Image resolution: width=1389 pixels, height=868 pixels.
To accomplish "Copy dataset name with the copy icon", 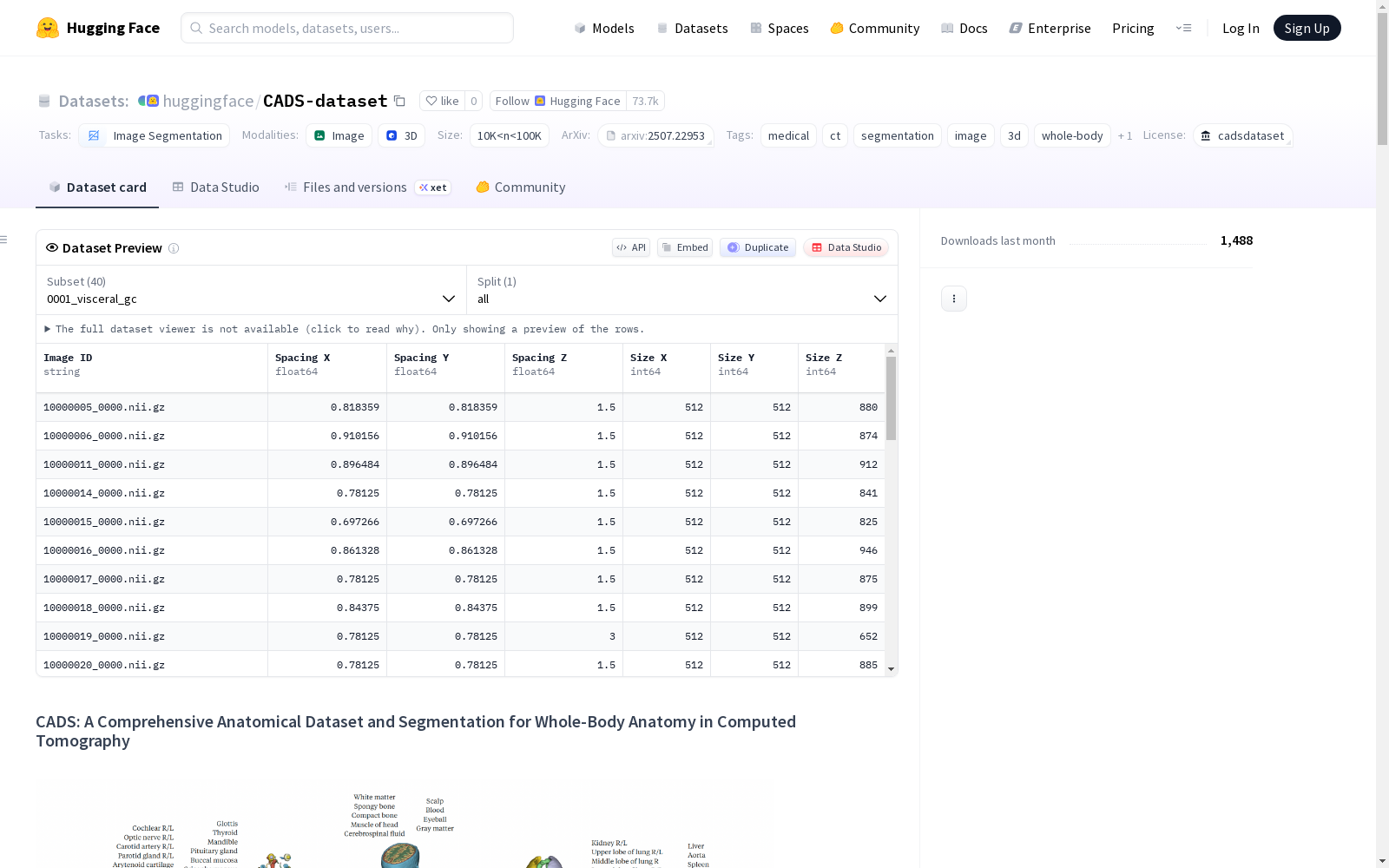I will click(x=399, y=101).
